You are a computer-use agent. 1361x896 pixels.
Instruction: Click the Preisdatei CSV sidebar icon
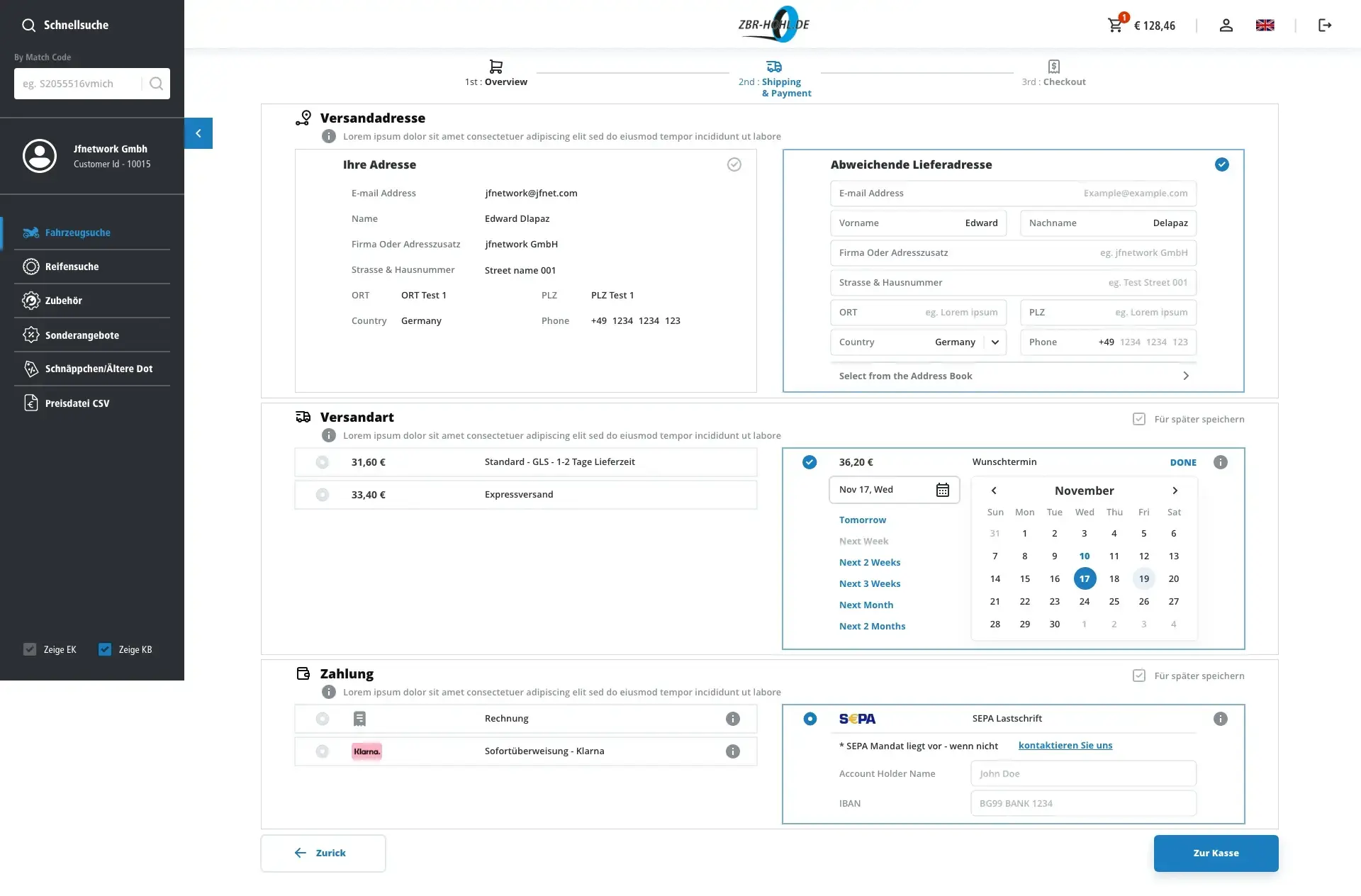29,402
